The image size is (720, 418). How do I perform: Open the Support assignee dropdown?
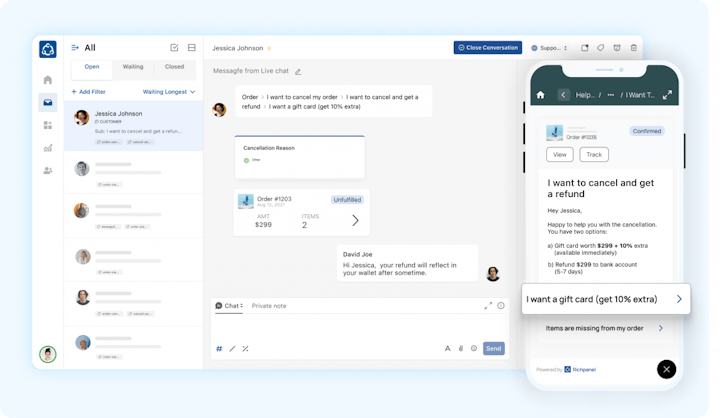pos(549,47)
